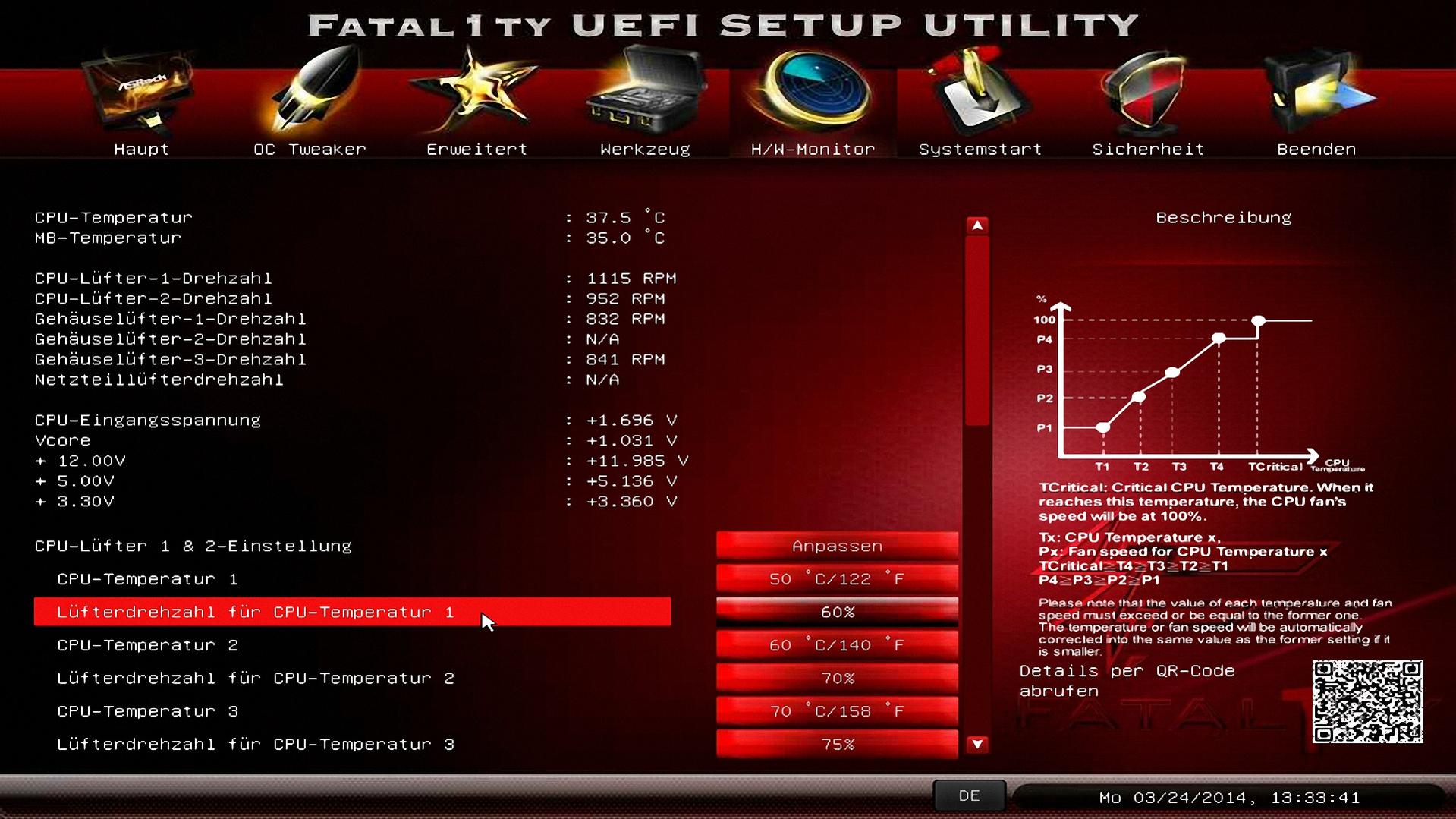Image resolution: width=1456 pixels, height=819 pixels.
Task: Select the CPU-Temperatur 2 row
Action: click(x=353, y=645)
